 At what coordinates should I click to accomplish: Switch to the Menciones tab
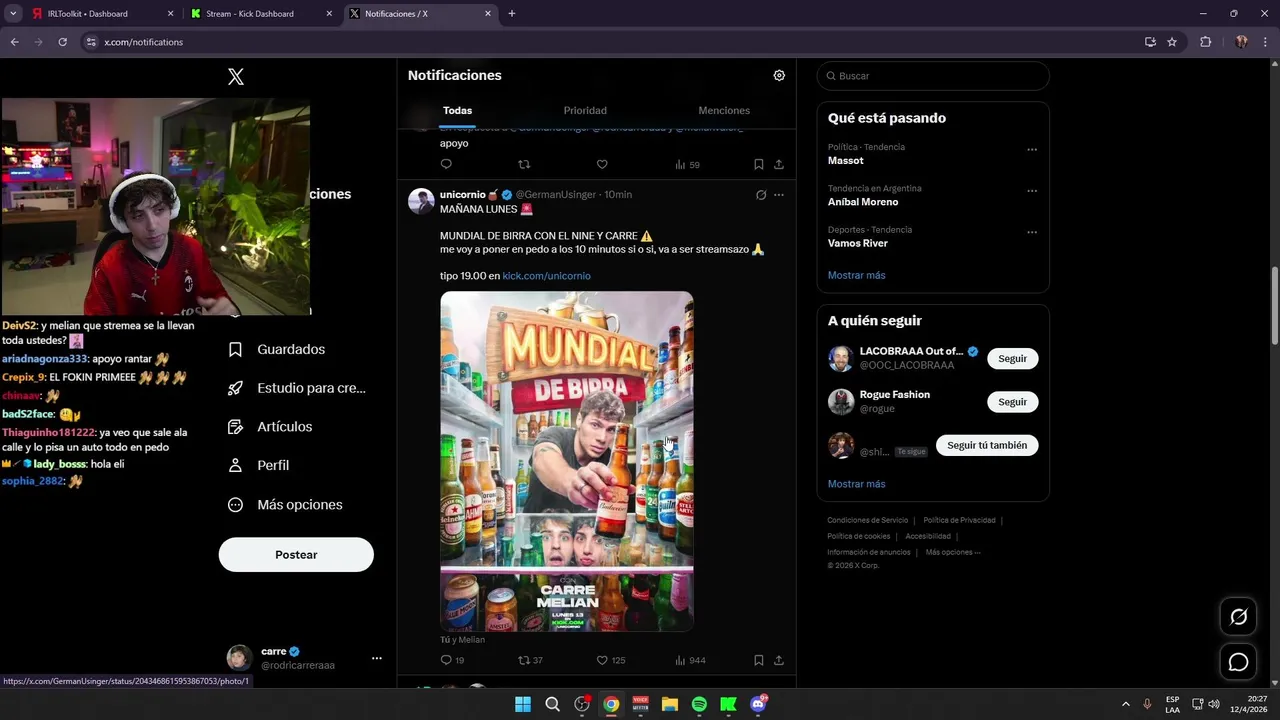pos(724,111)
